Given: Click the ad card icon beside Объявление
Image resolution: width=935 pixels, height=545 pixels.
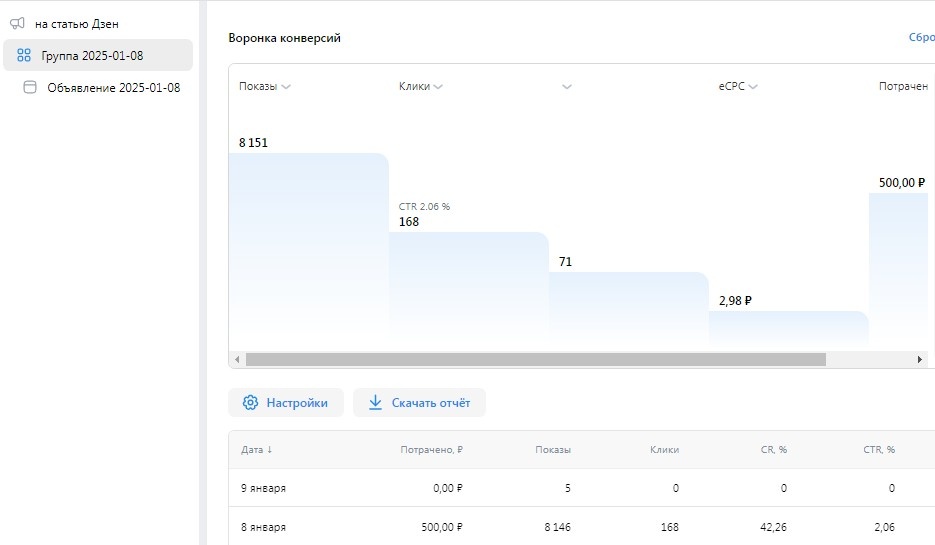Looking at the screenshot, I should [x=30, y=87].
